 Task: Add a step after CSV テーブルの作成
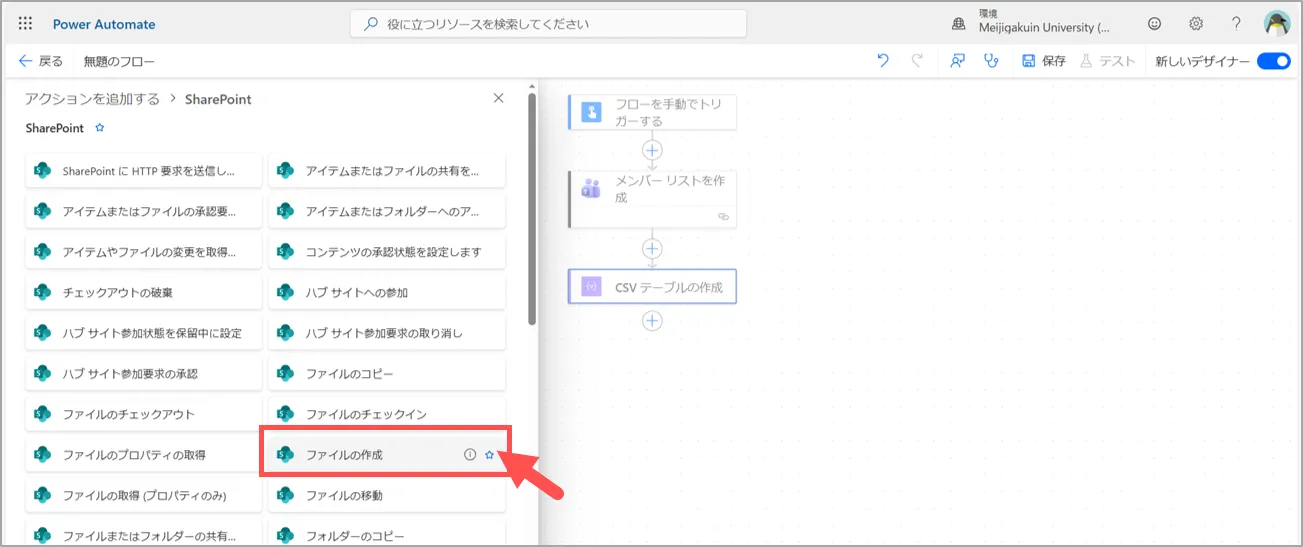652,321
